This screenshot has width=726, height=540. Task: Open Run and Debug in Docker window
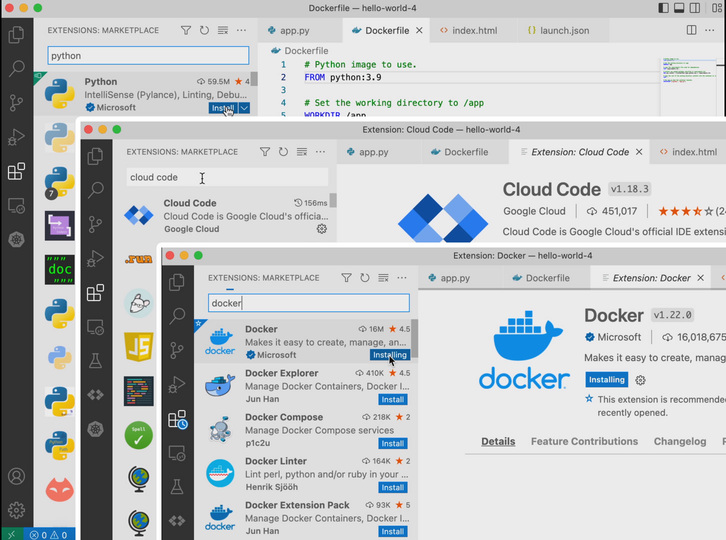[176, 384]
